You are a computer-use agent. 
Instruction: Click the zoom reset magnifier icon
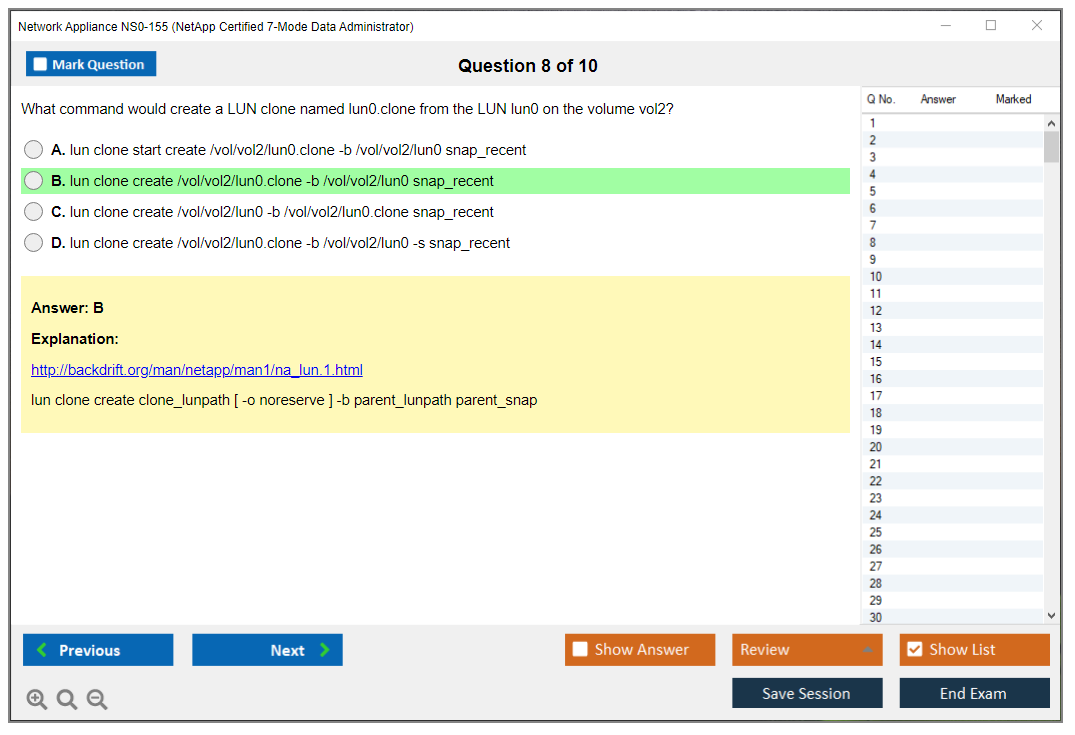click(67, 700)
